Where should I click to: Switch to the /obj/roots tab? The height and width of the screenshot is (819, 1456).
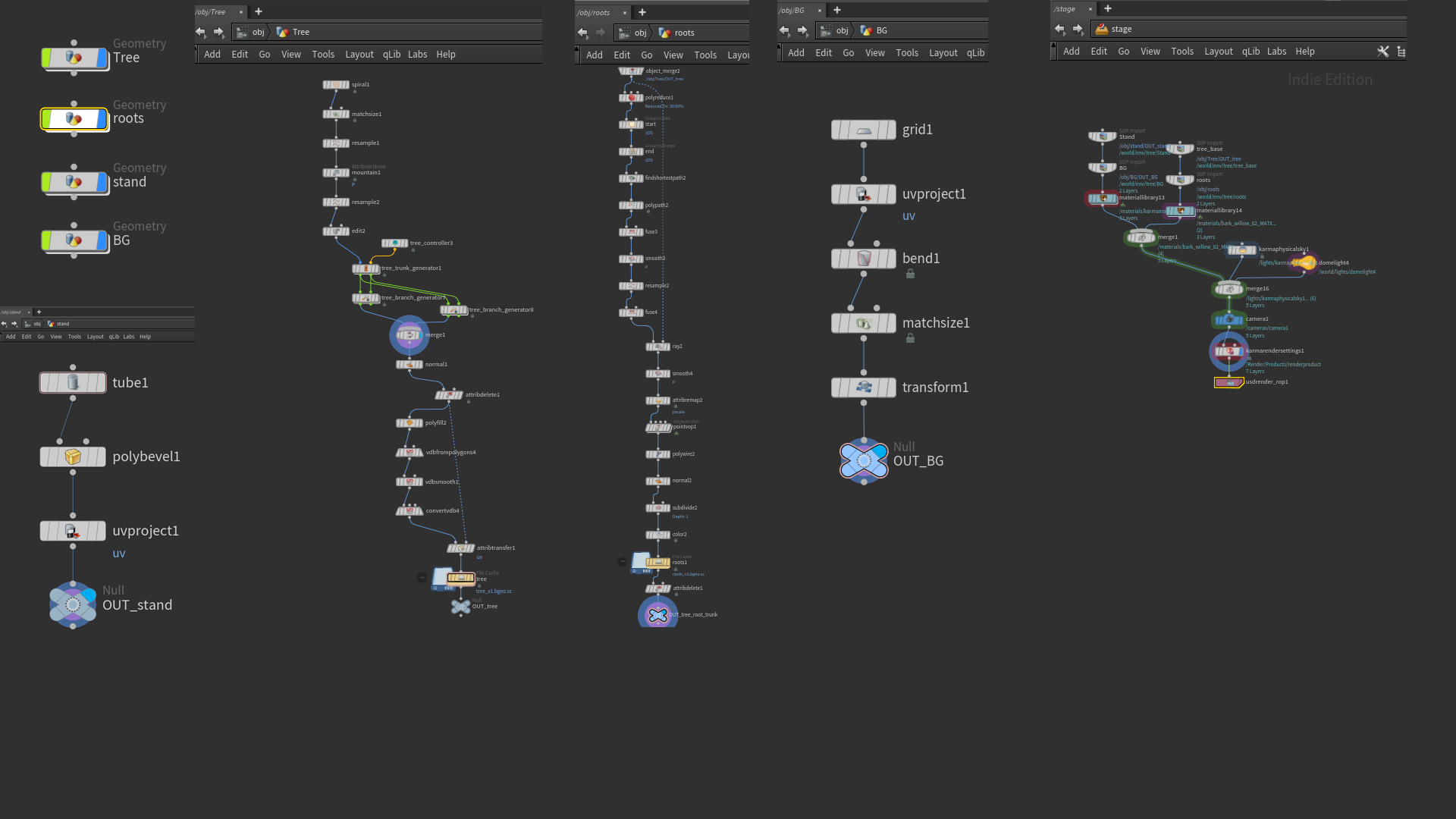click(594, 12)
